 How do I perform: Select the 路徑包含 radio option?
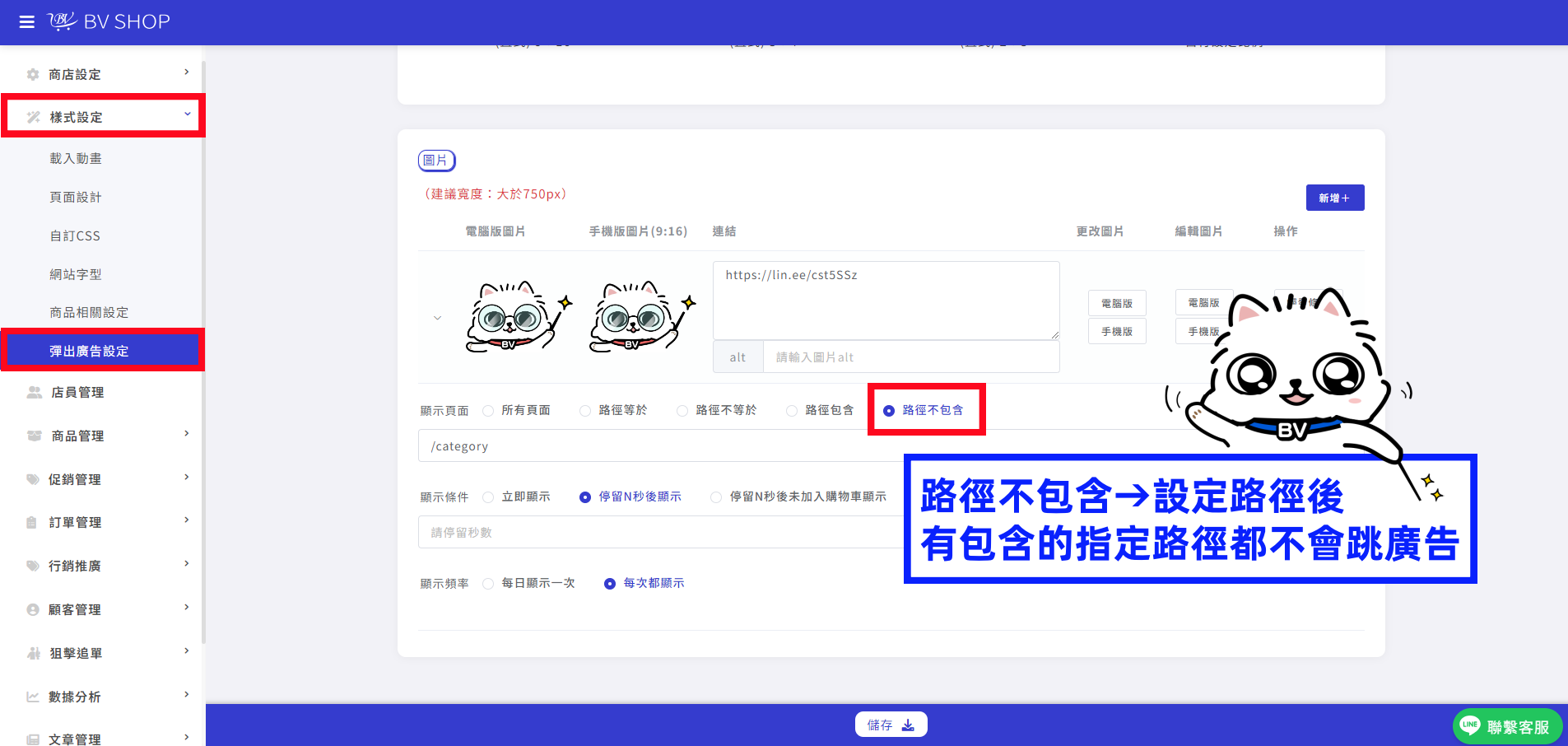click(x=792, y=411)
